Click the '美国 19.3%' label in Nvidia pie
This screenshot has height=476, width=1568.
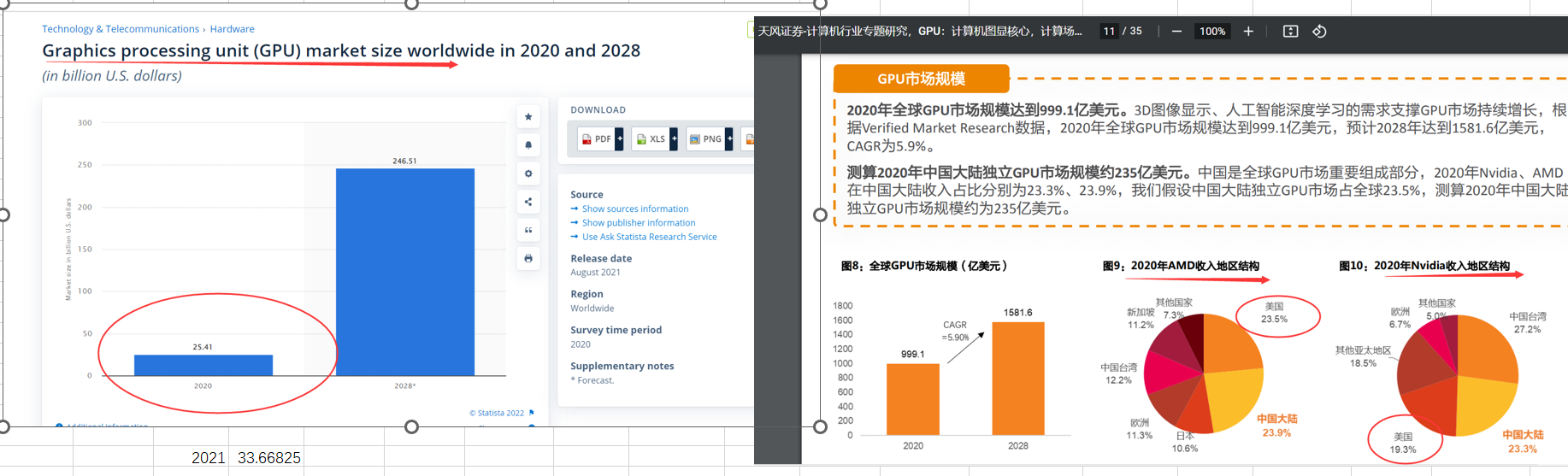click(x=1403, y=443)
